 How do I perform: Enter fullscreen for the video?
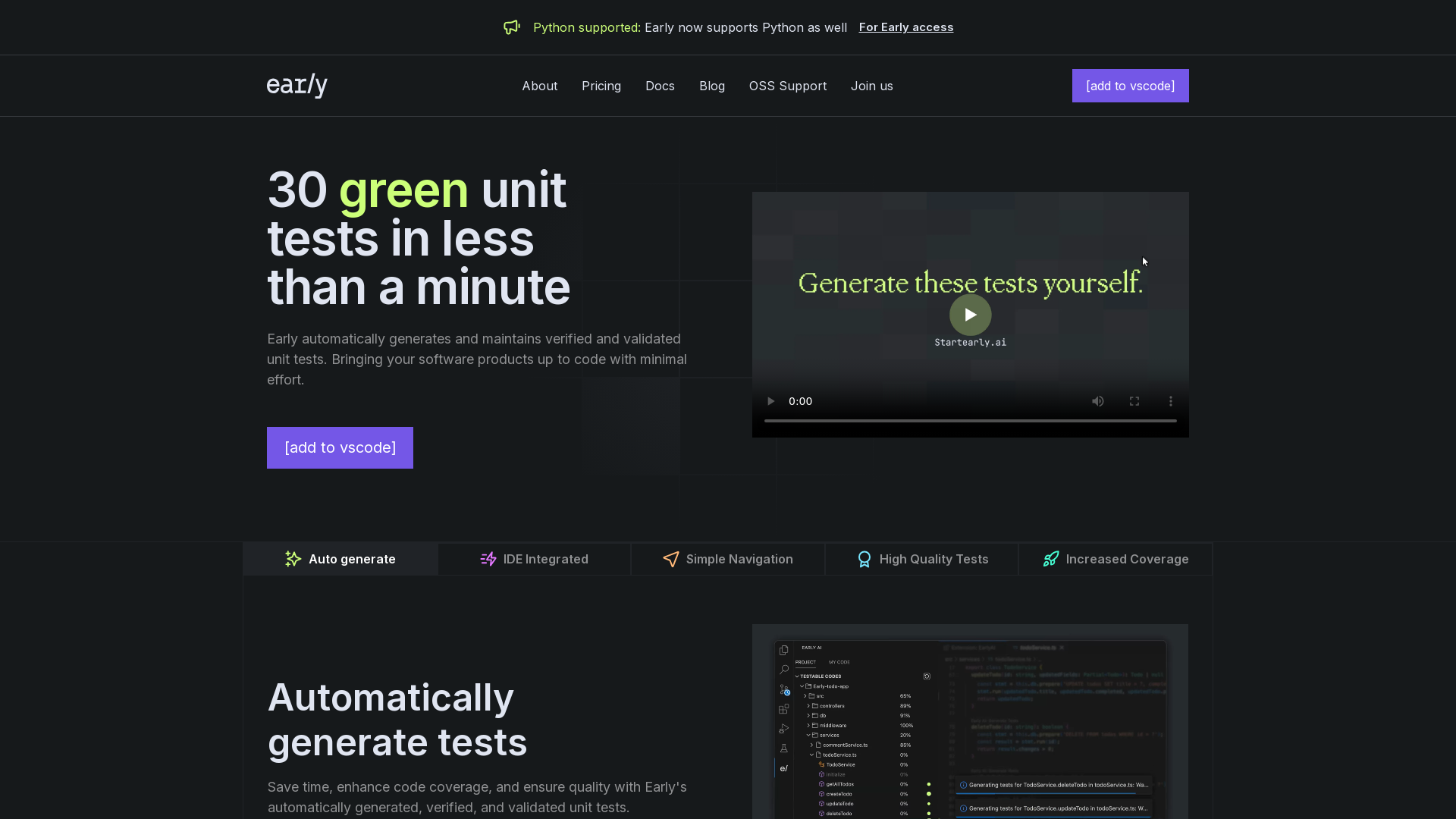[x=1134, y=401]
